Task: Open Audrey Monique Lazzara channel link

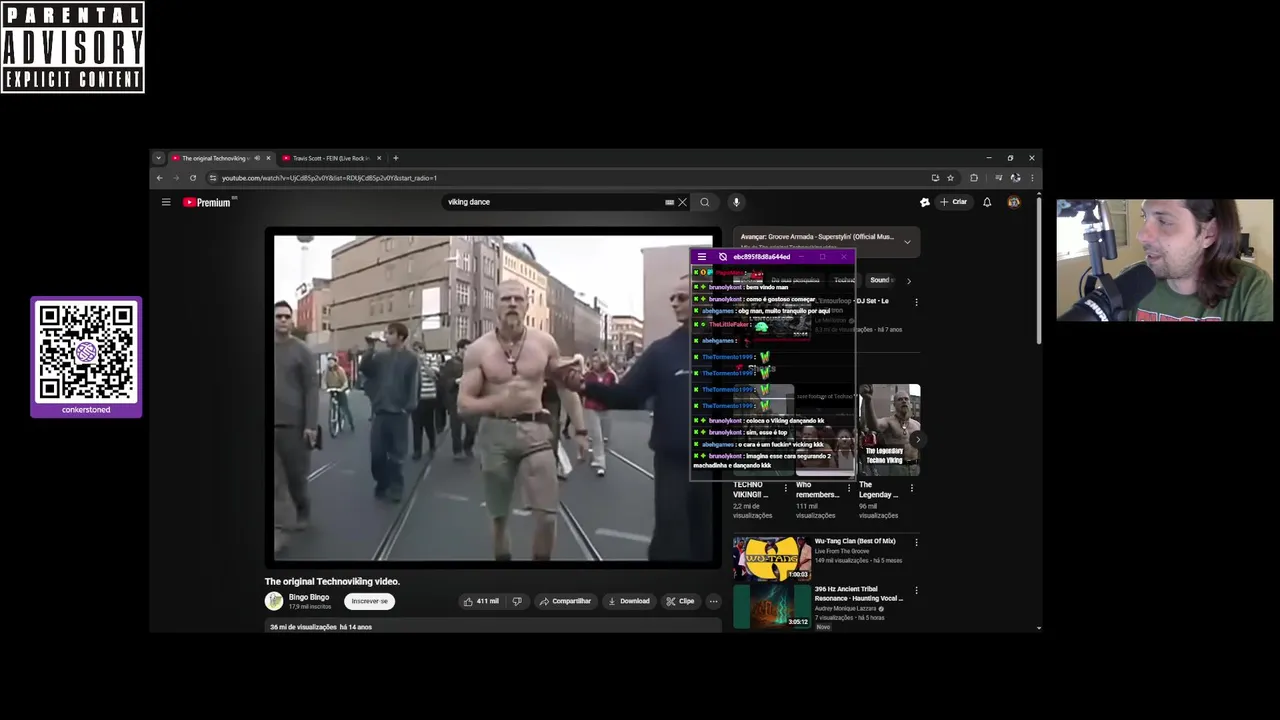Action: (x=847, y=608)
